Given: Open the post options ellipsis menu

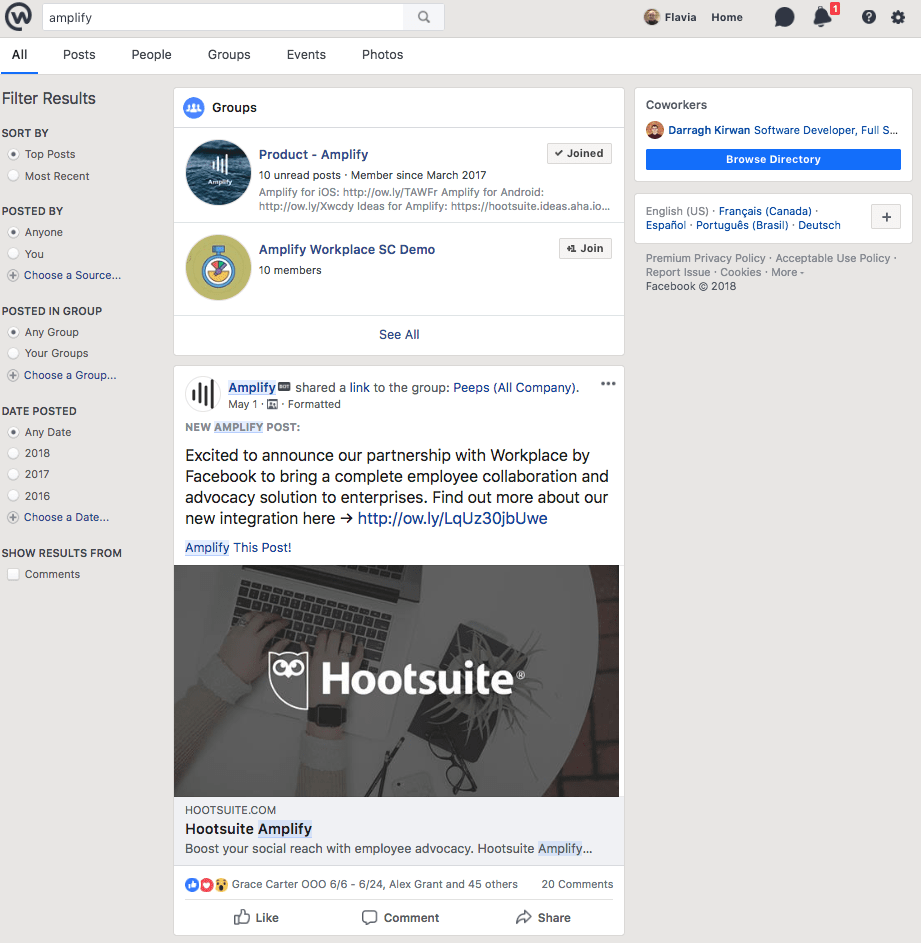Looking at the screenshot, I should click(608, 384).
